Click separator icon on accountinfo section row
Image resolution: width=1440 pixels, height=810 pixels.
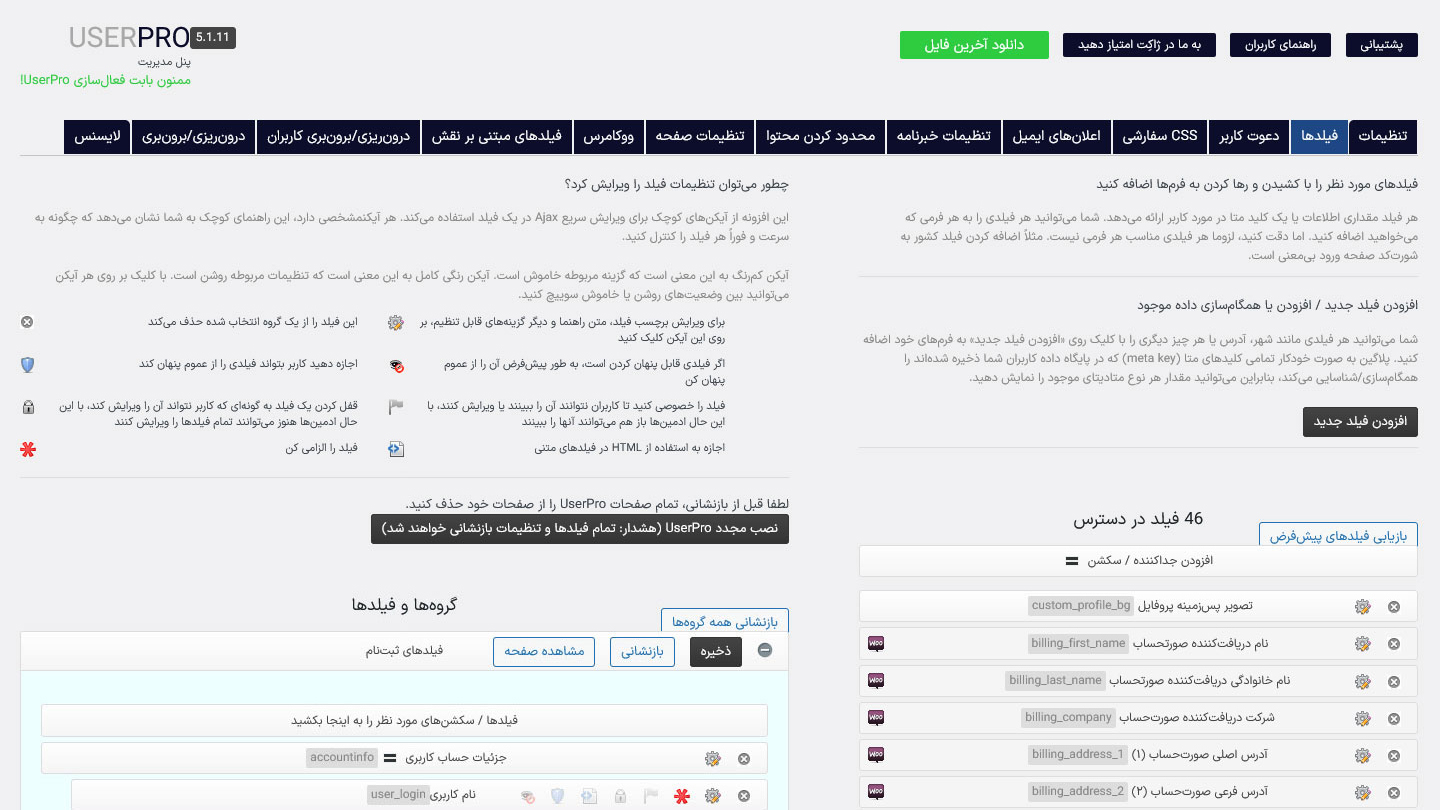pyautogui.click(x=390, y=758)
